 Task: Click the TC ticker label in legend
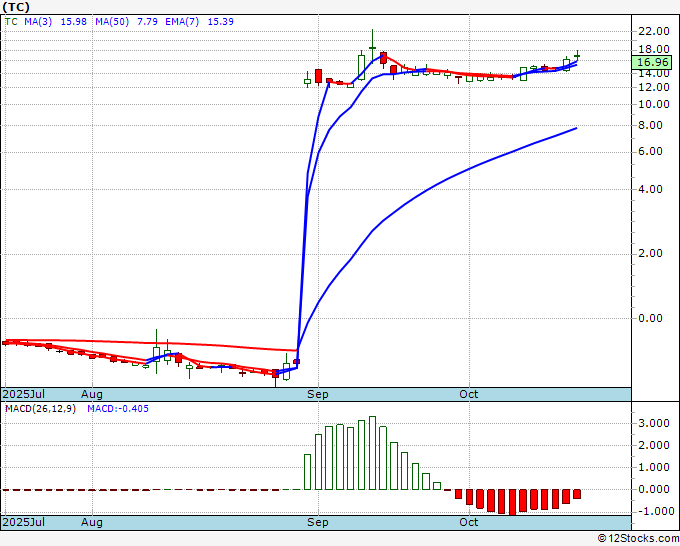click(11, 22)
